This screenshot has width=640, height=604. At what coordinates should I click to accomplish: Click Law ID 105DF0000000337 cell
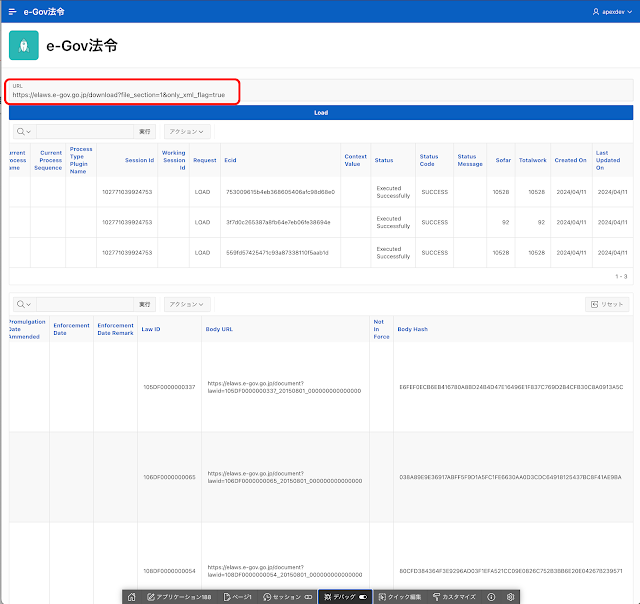(169, 387)
